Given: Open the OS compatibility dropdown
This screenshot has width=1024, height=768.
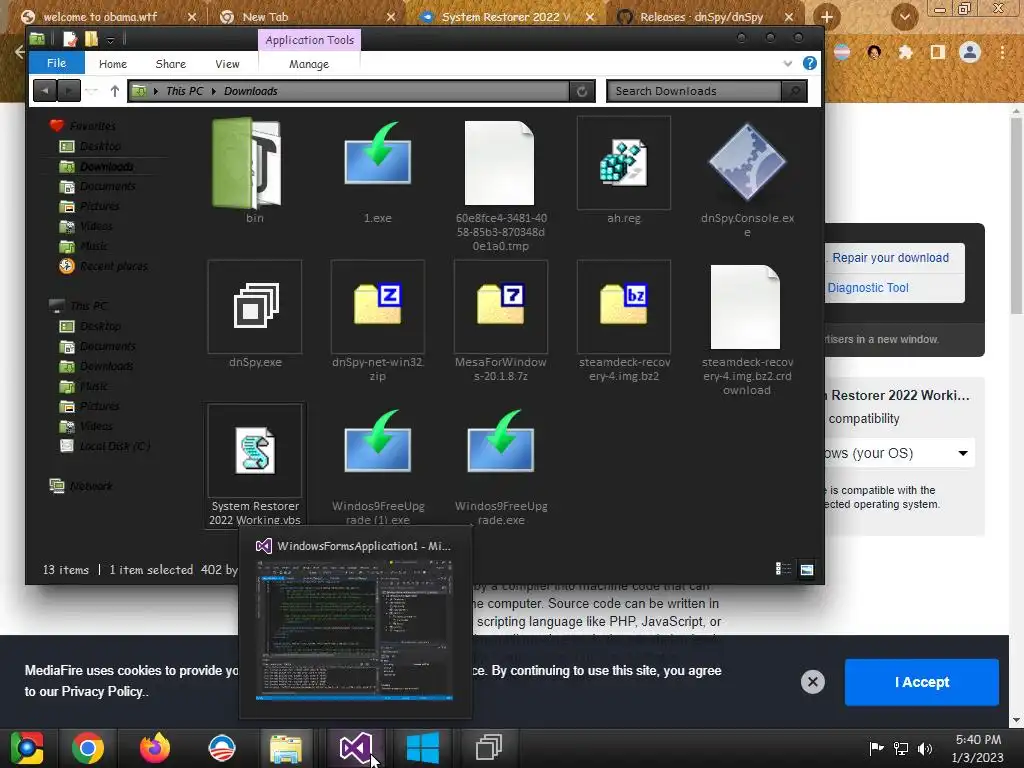Looking at the screenshot, I should pyautogui.click(x=899, y=453).
